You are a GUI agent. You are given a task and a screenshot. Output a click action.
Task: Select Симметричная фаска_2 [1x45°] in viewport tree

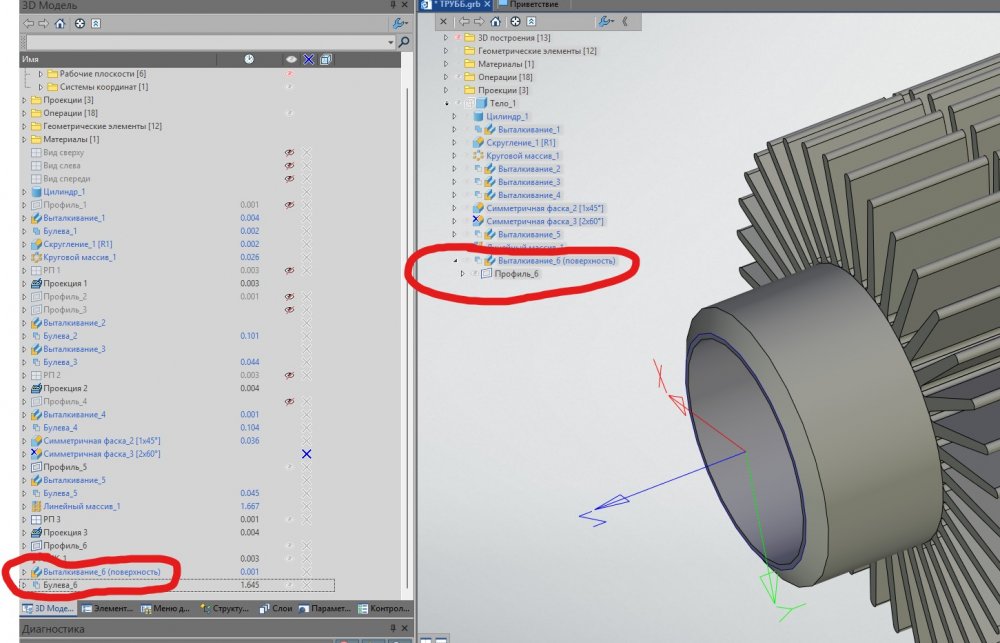click(x=545, y=209)
